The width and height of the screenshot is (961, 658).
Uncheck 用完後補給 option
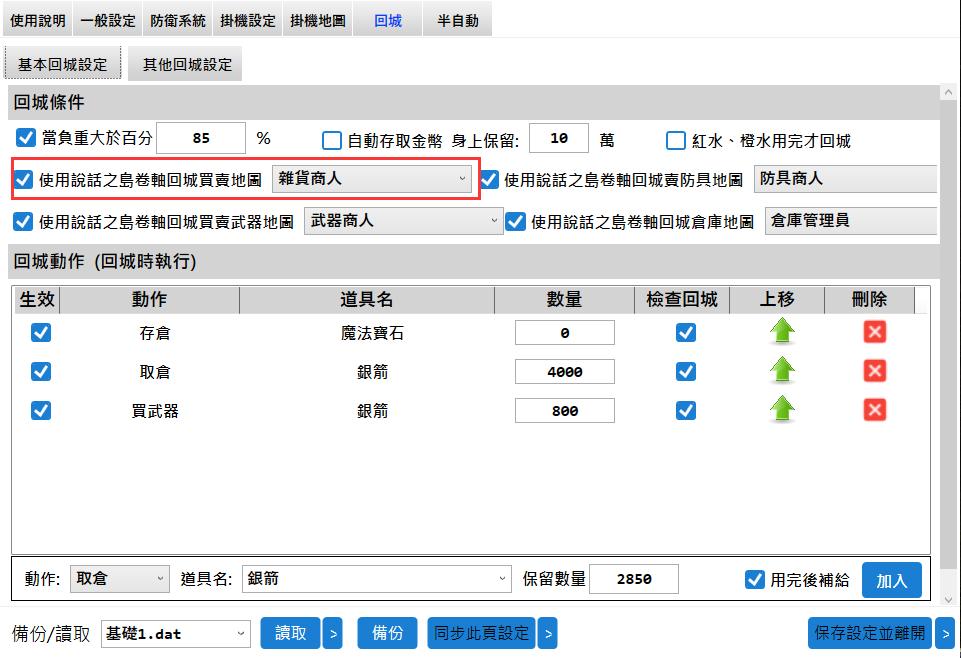755,580
